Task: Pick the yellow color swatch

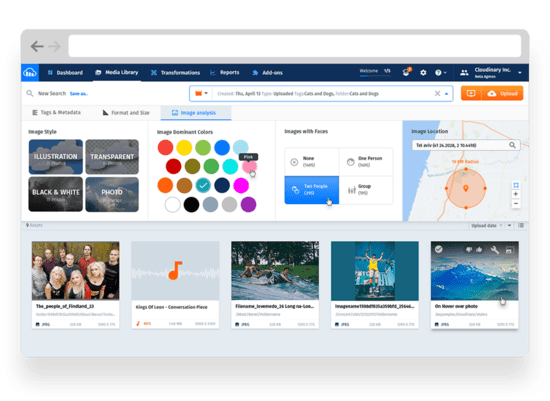Action: 184,147
